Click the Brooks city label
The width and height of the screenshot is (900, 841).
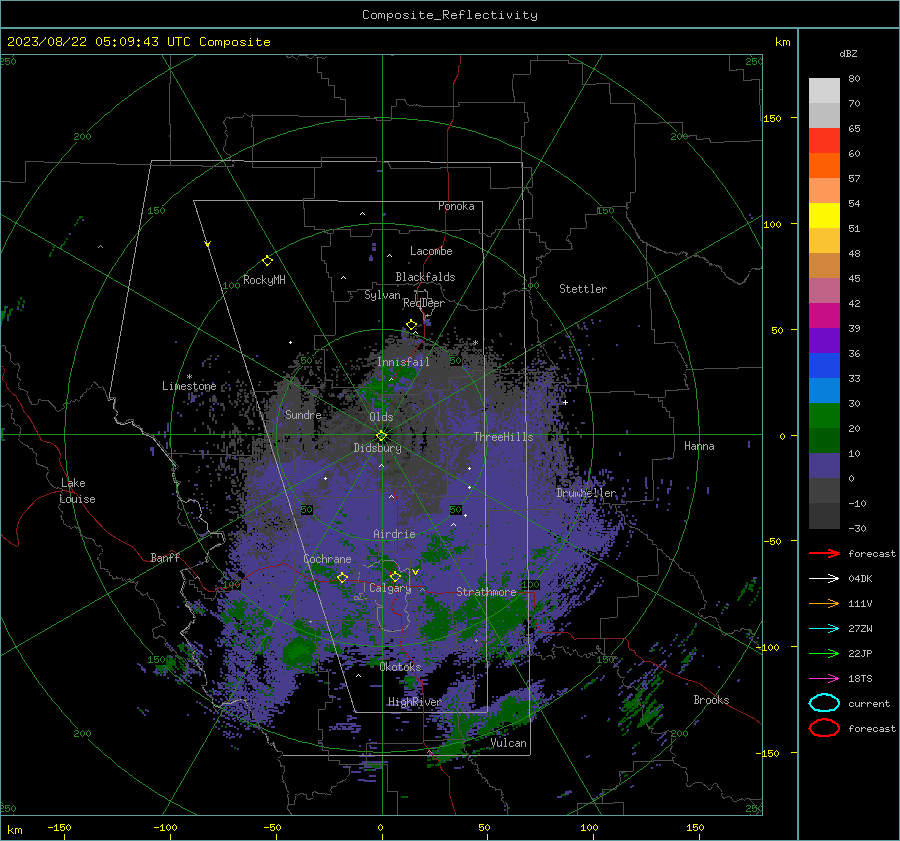711,700
